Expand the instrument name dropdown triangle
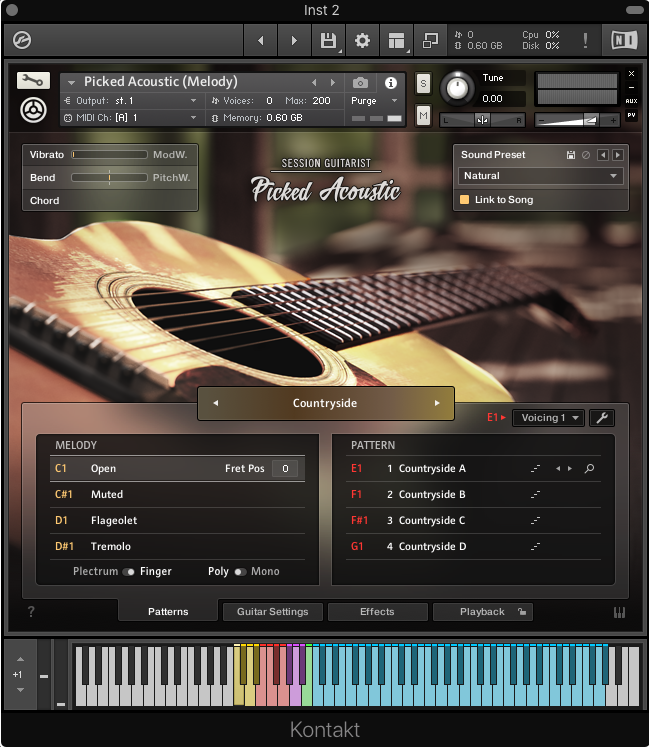Viewport: 649px width, 747px height. 71,83
